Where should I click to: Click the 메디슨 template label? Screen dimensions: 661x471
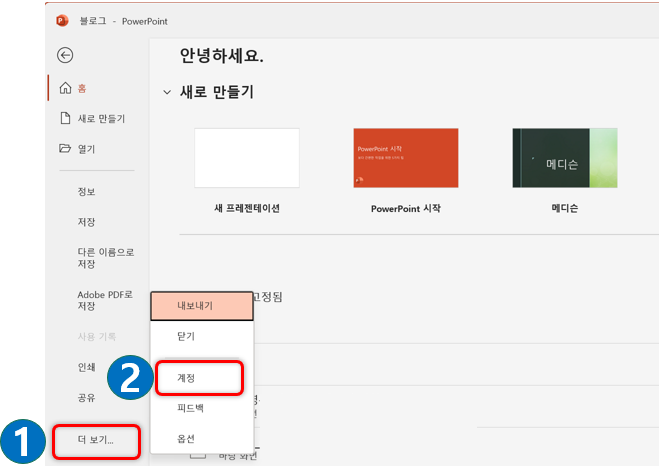pyautogui.click(x=565, y=208)
